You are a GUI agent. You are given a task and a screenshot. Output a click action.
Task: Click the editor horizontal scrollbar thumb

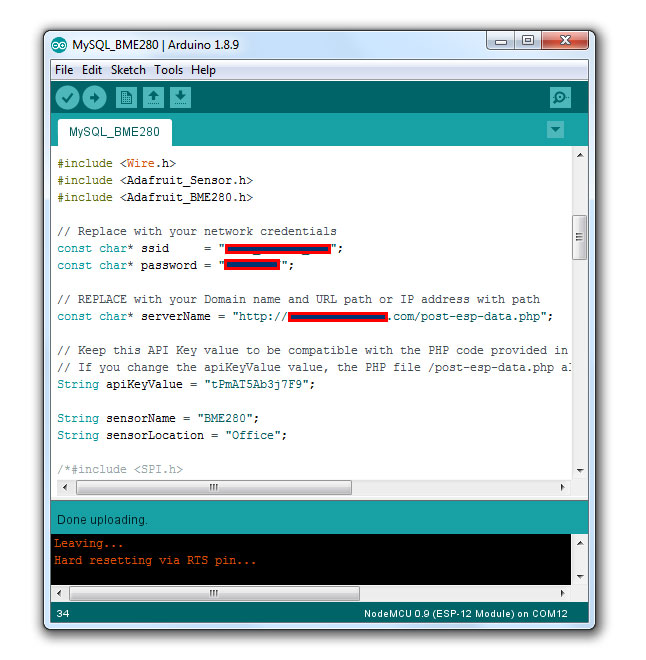click(x=214, y=487)
